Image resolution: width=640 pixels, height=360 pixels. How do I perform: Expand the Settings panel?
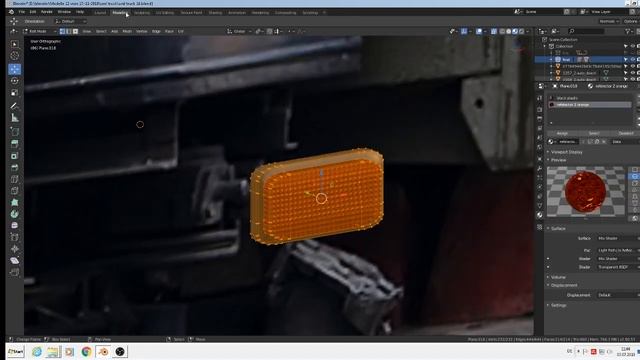(557, 305)
